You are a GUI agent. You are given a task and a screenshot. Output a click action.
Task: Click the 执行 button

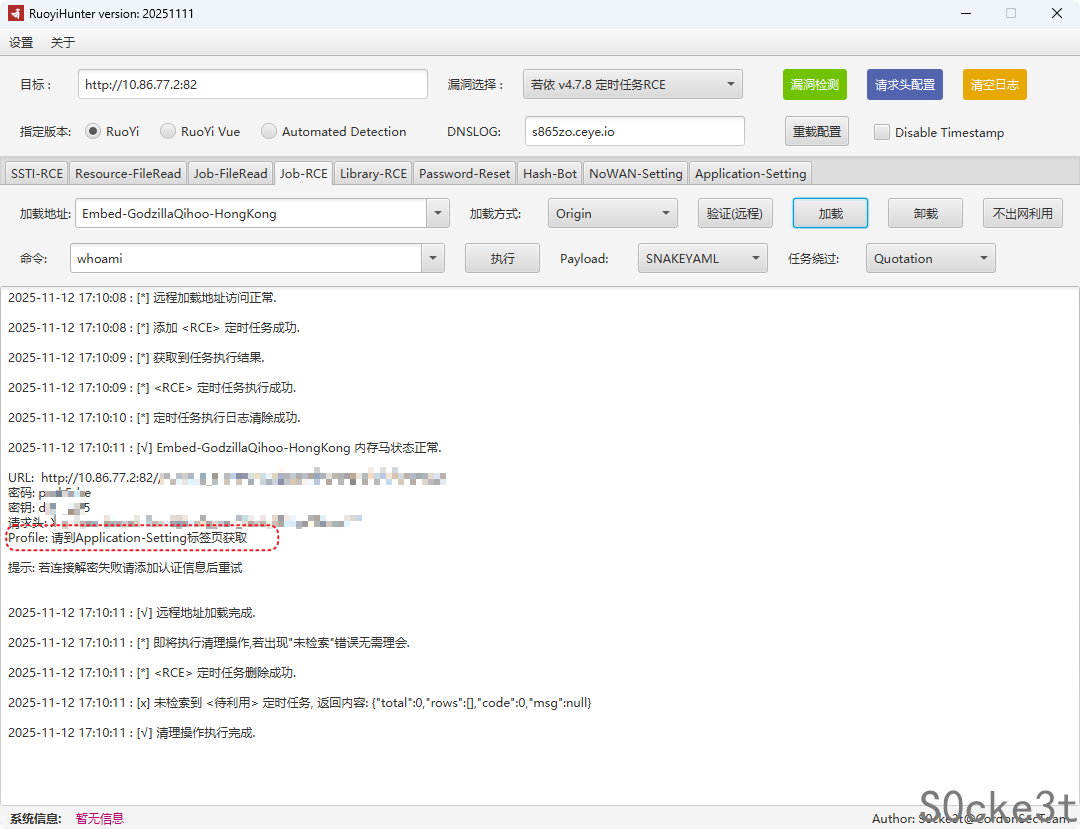502,258
